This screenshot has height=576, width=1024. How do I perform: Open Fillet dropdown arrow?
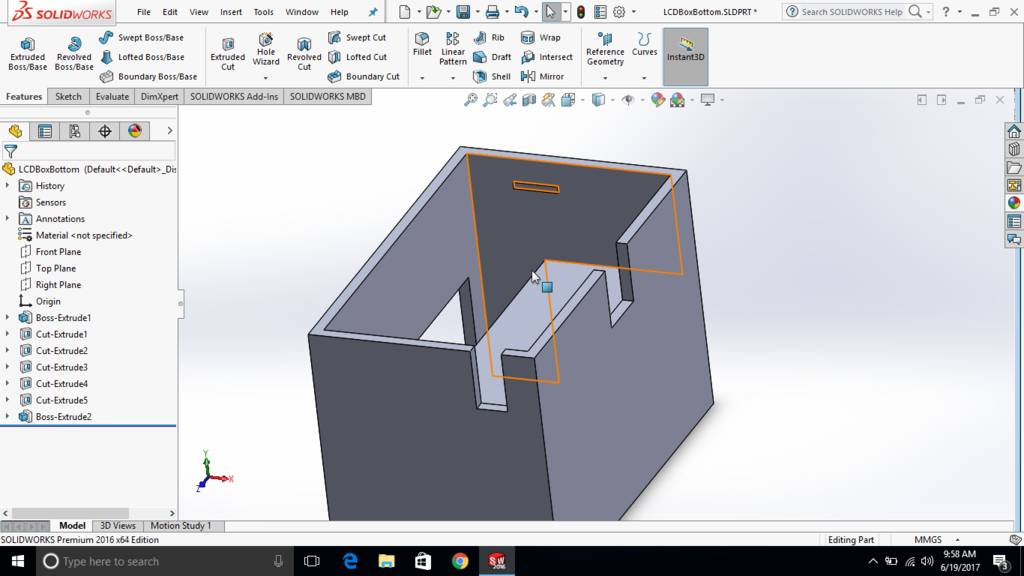click(422, 78)
